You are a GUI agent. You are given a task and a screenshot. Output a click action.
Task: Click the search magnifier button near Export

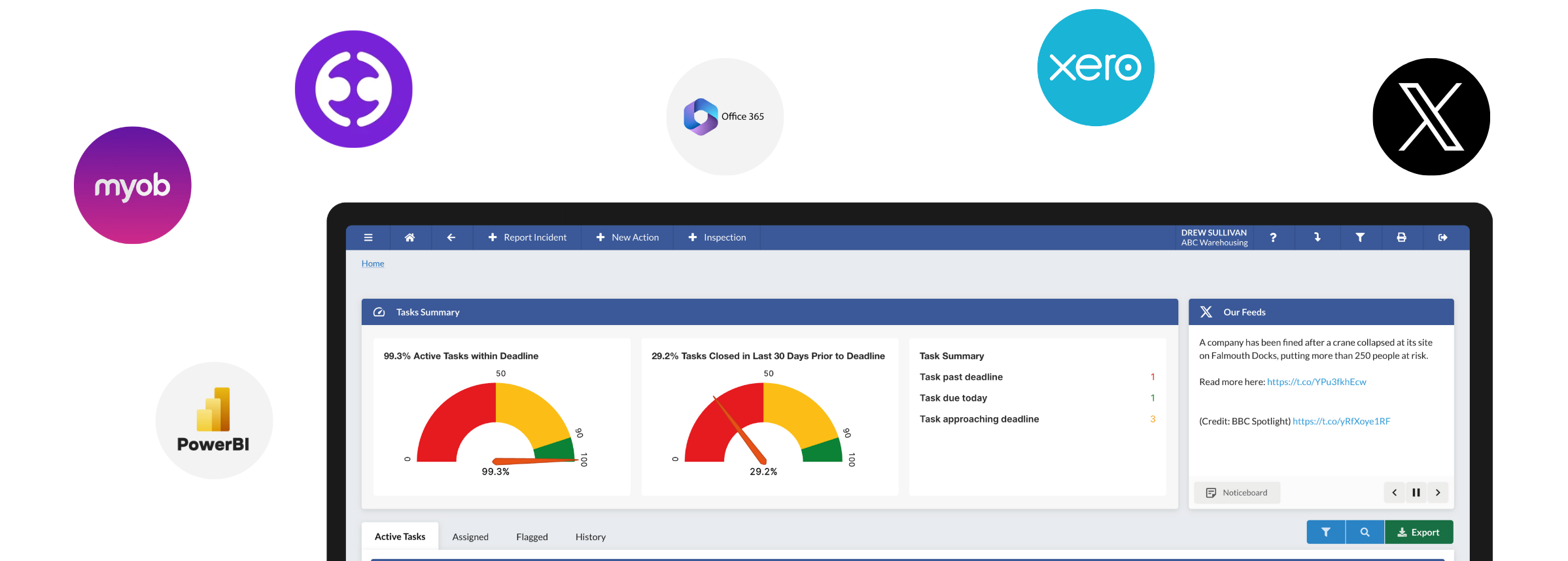tap(1365, 532)
